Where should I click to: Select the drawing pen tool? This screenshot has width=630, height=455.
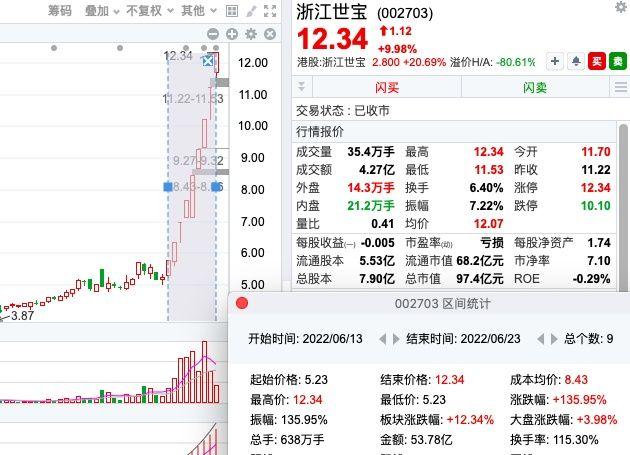tap(251, 11)
